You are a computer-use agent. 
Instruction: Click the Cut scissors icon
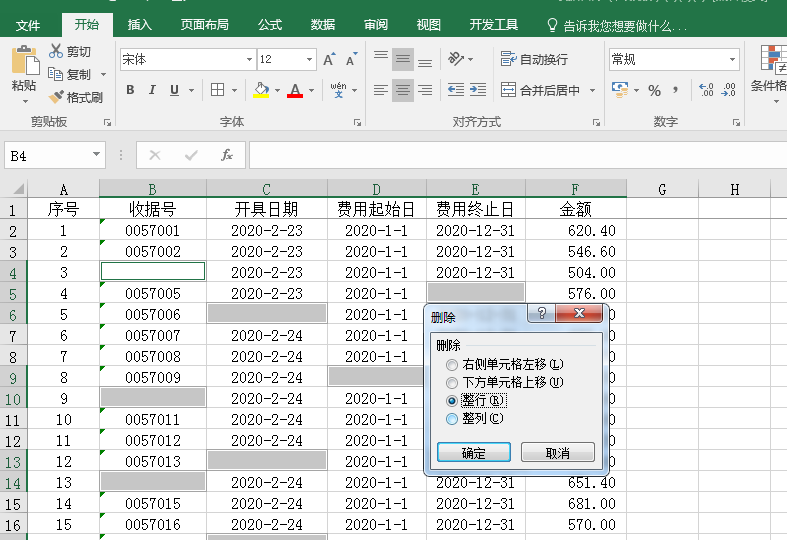[x=56, y=51]
